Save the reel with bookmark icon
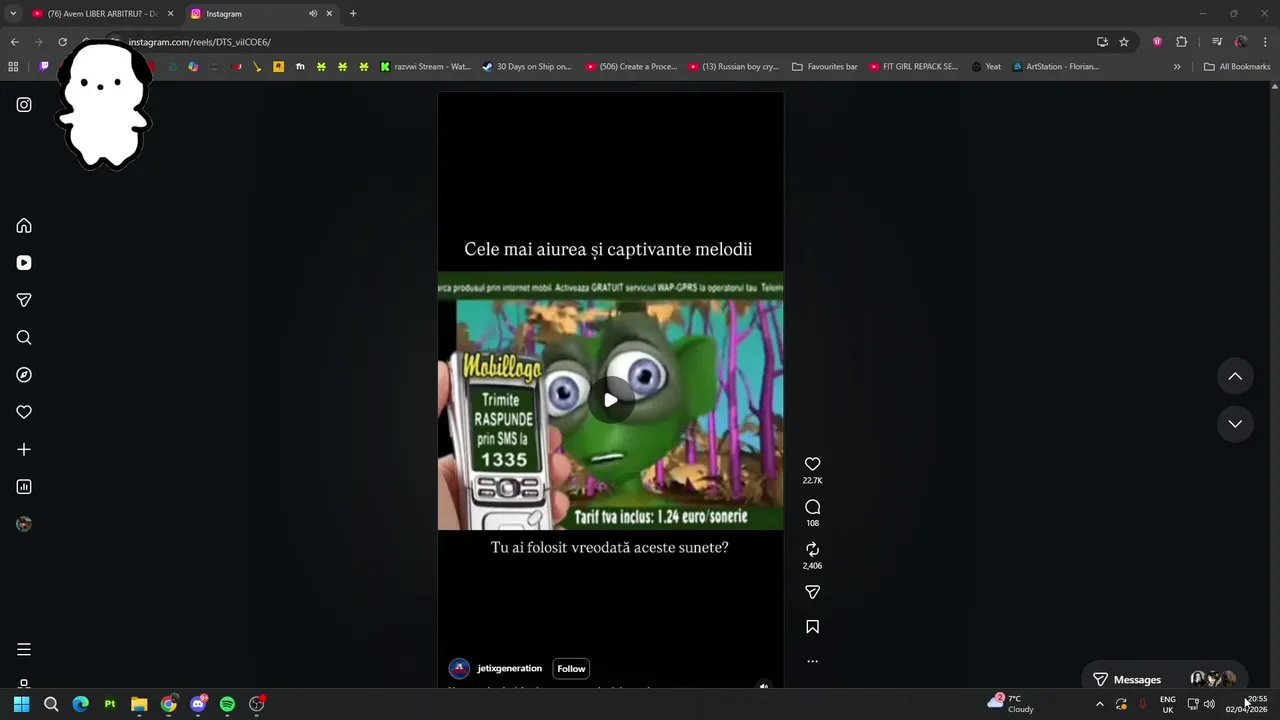The width and height of the screenshot is (1280, 720). [812, 627]
